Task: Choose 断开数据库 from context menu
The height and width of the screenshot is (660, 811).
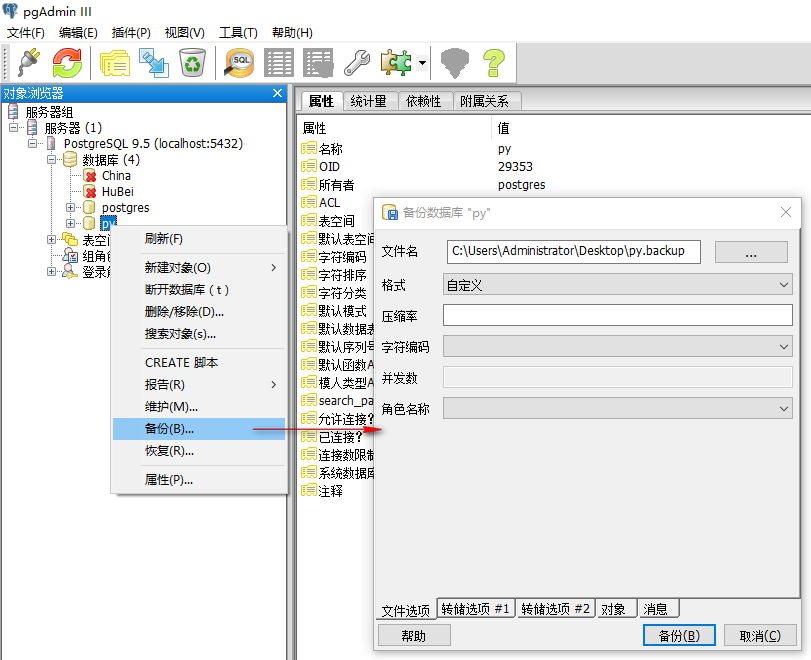Action: click(199, 290)
